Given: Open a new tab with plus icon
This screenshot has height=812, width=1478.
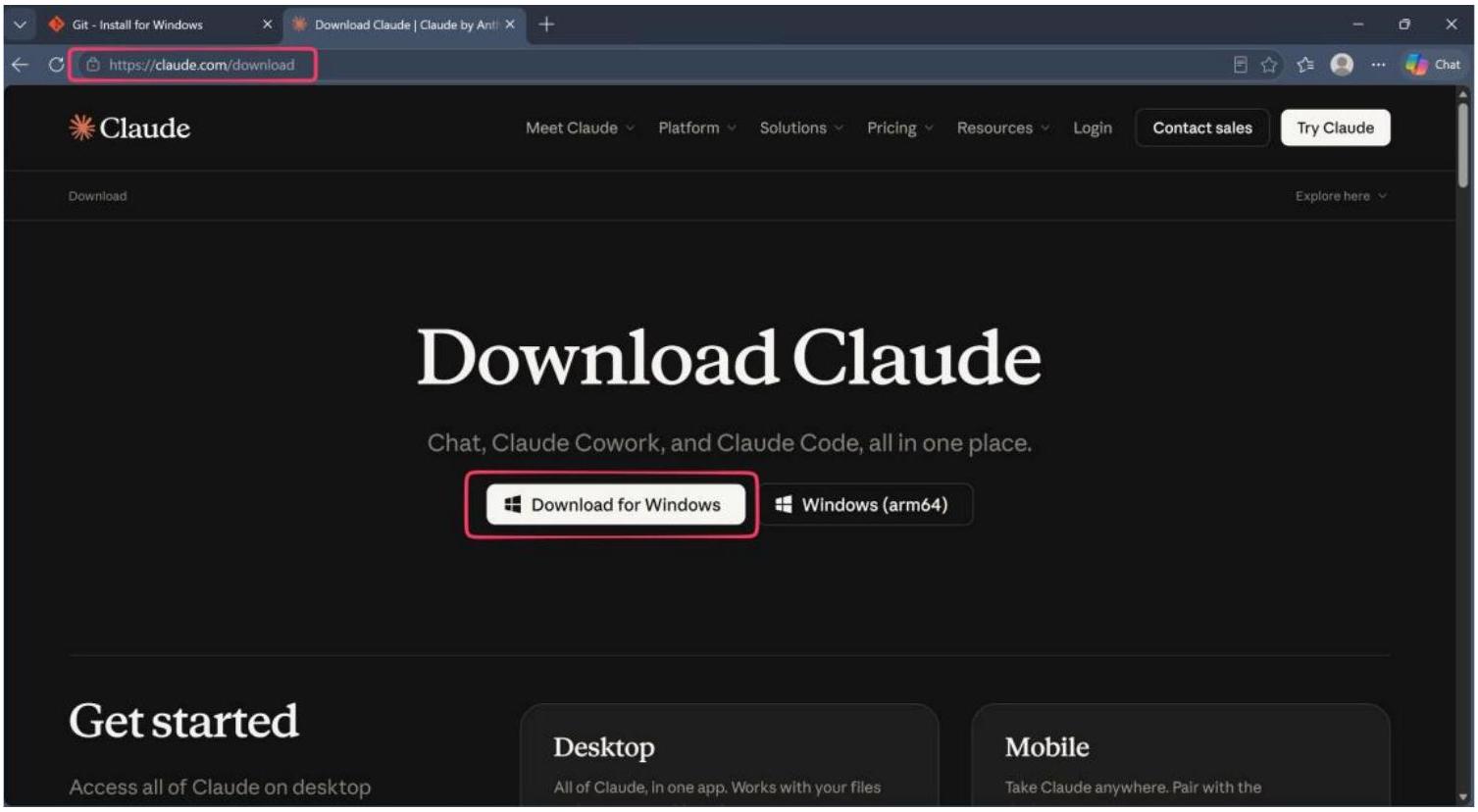Looking at the screenshot, I should (x=546, y=25).
